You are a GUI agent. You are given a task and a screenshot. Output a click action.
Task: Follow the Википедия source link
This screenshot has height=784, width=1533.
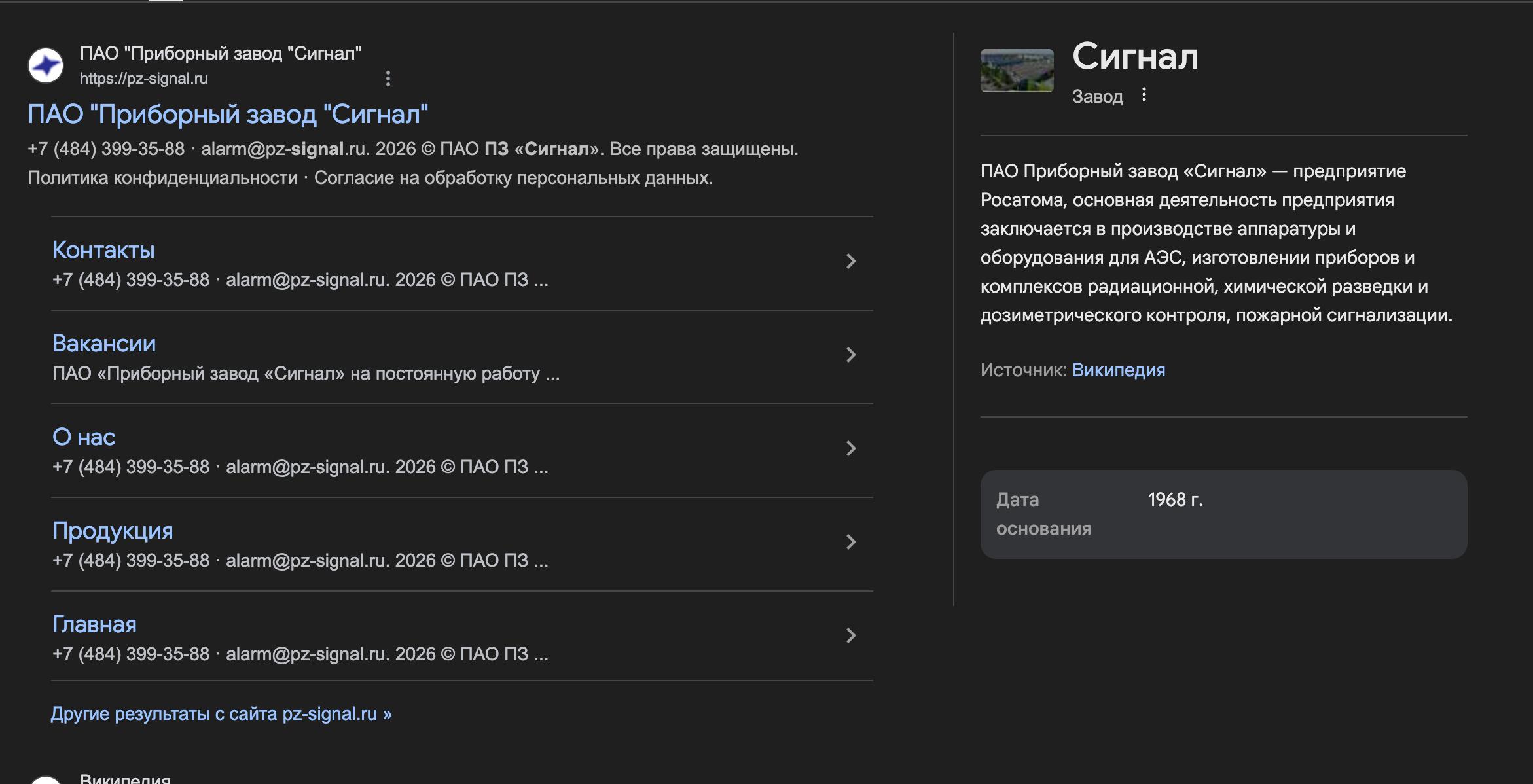pos(1118,370)
